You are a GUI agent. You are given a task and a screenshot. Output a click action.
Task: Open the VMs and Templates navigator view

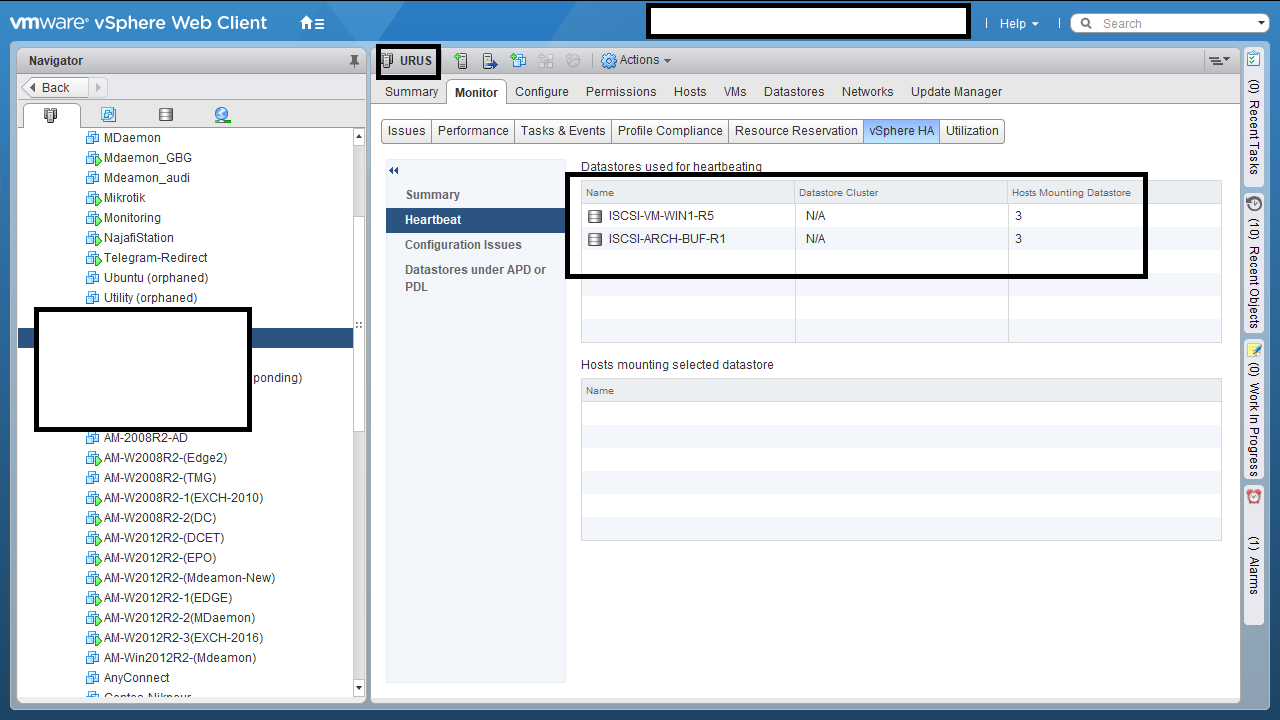coord(109,115)
